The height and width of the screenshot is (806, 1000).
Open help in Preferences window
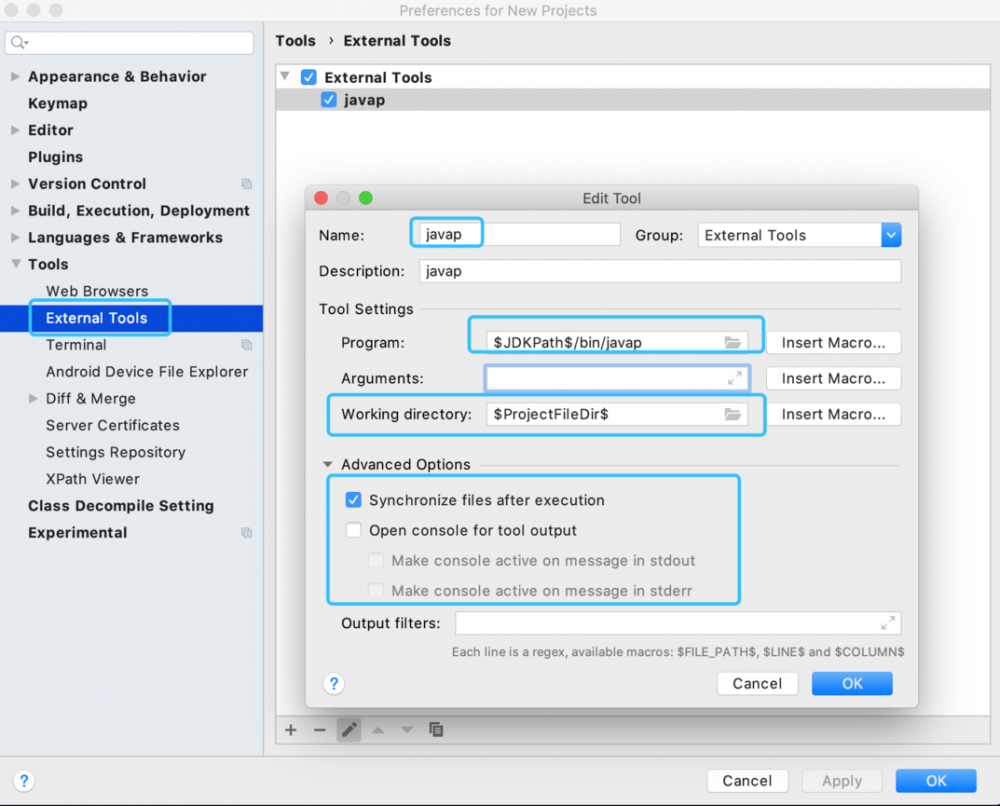point(24,780)
